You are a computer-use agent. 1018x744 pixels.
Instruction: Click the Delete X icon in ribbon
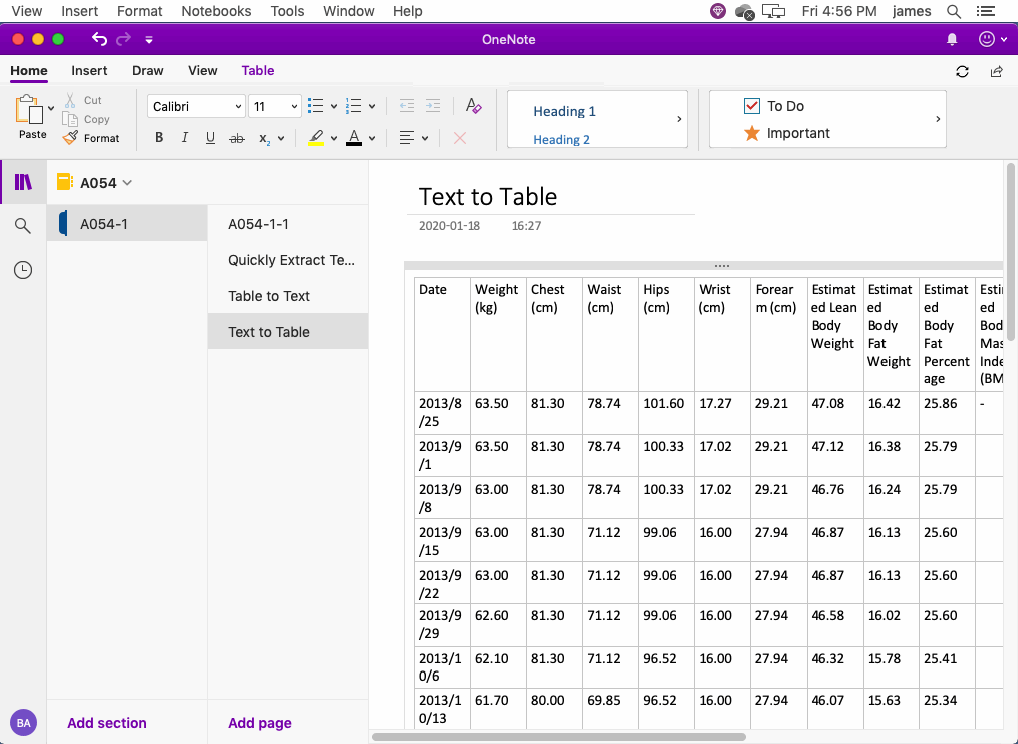tap(460, 138)
